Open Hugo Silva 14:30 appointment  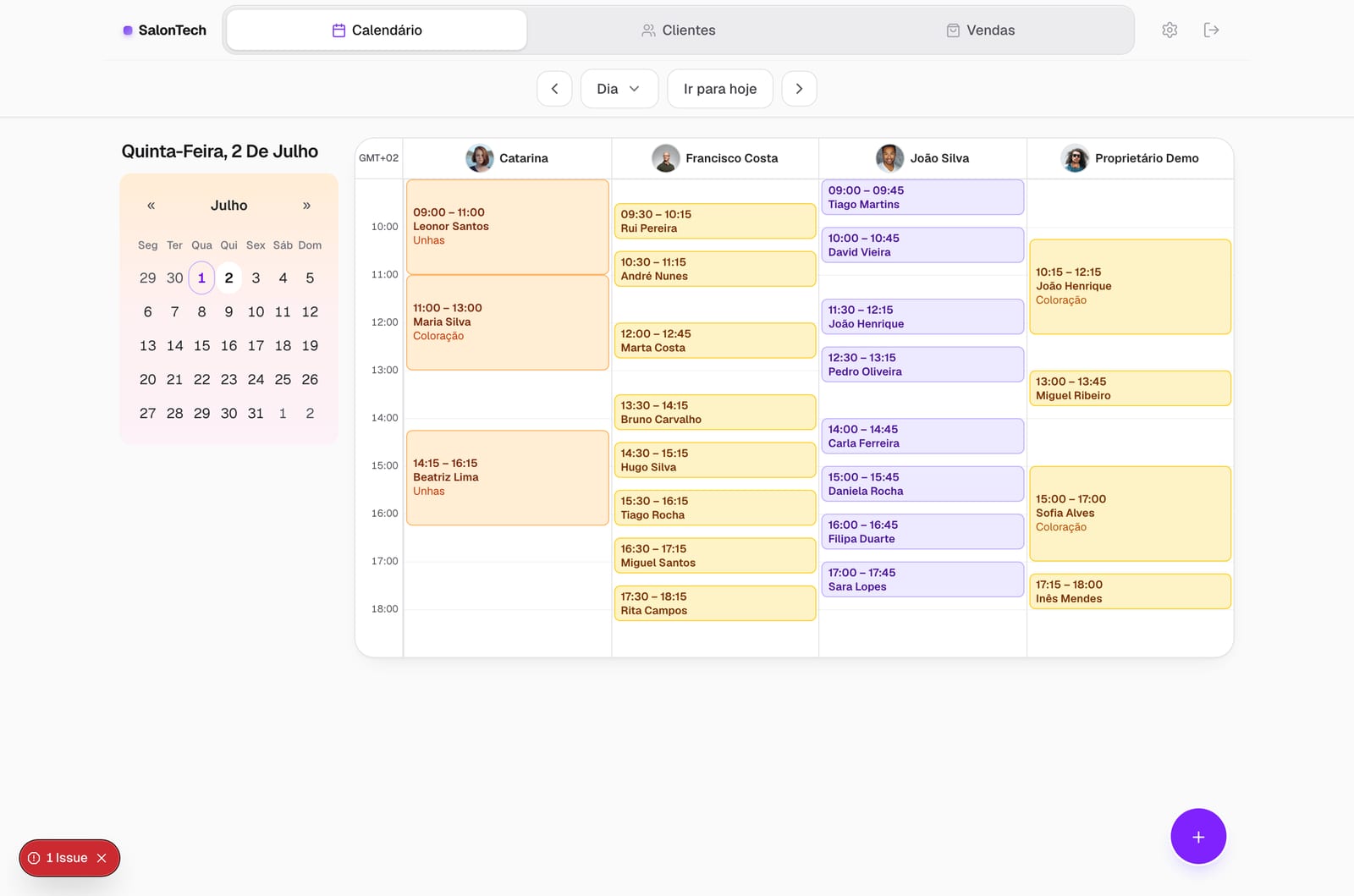[x=715, y=460]
